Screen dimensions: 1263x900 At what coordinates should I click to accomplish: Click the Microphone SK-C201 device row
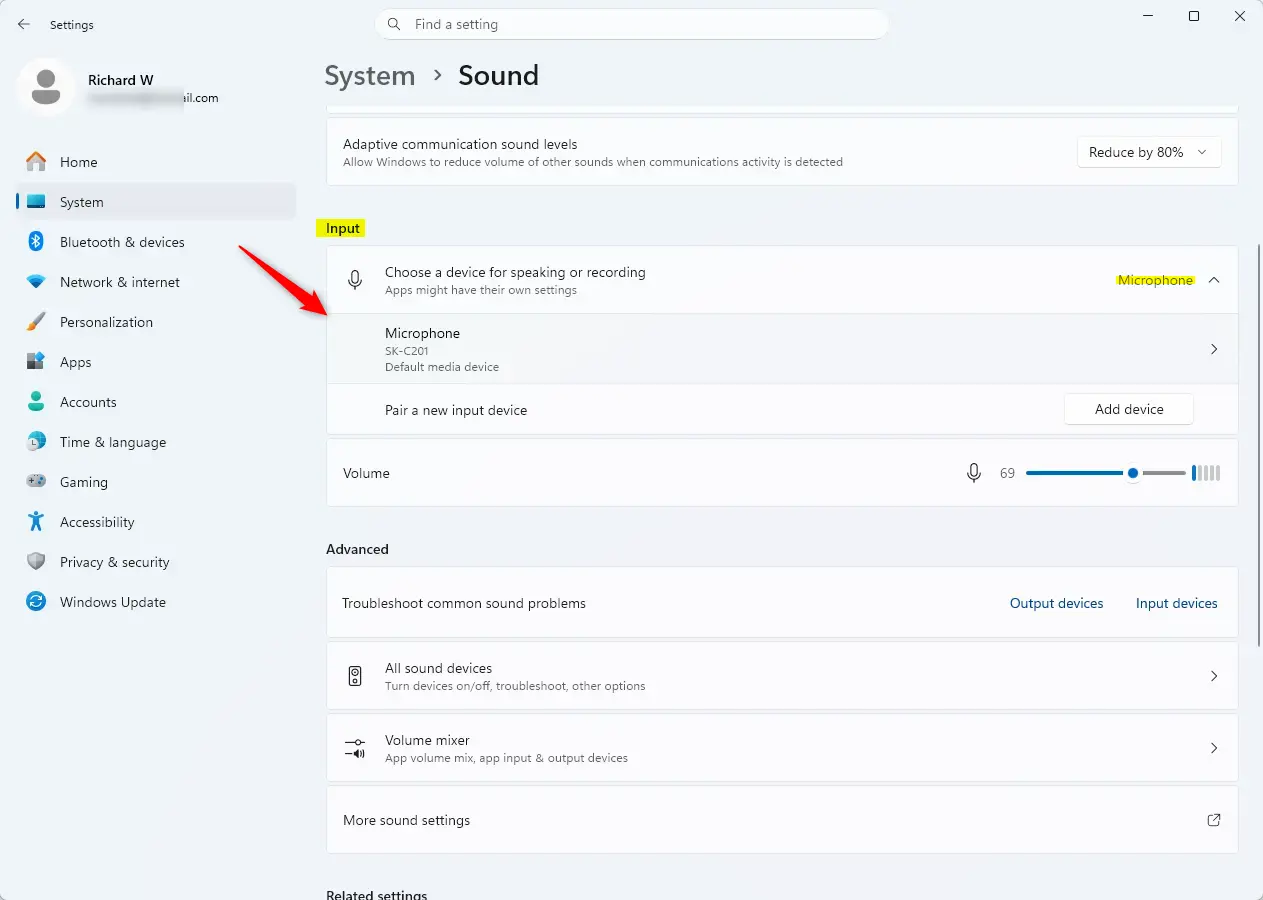[782, 349]
